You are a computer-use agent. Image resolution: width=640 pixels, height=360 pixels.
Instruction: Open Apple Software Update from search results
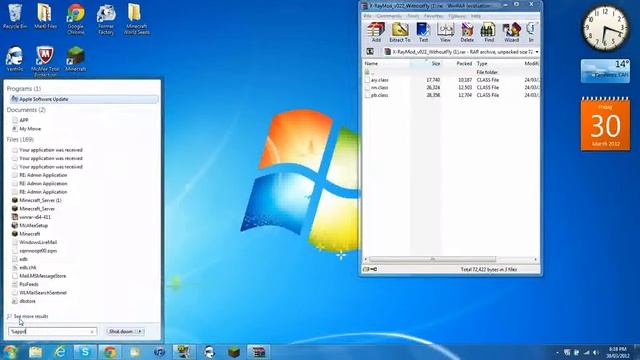tap(84, 99)
